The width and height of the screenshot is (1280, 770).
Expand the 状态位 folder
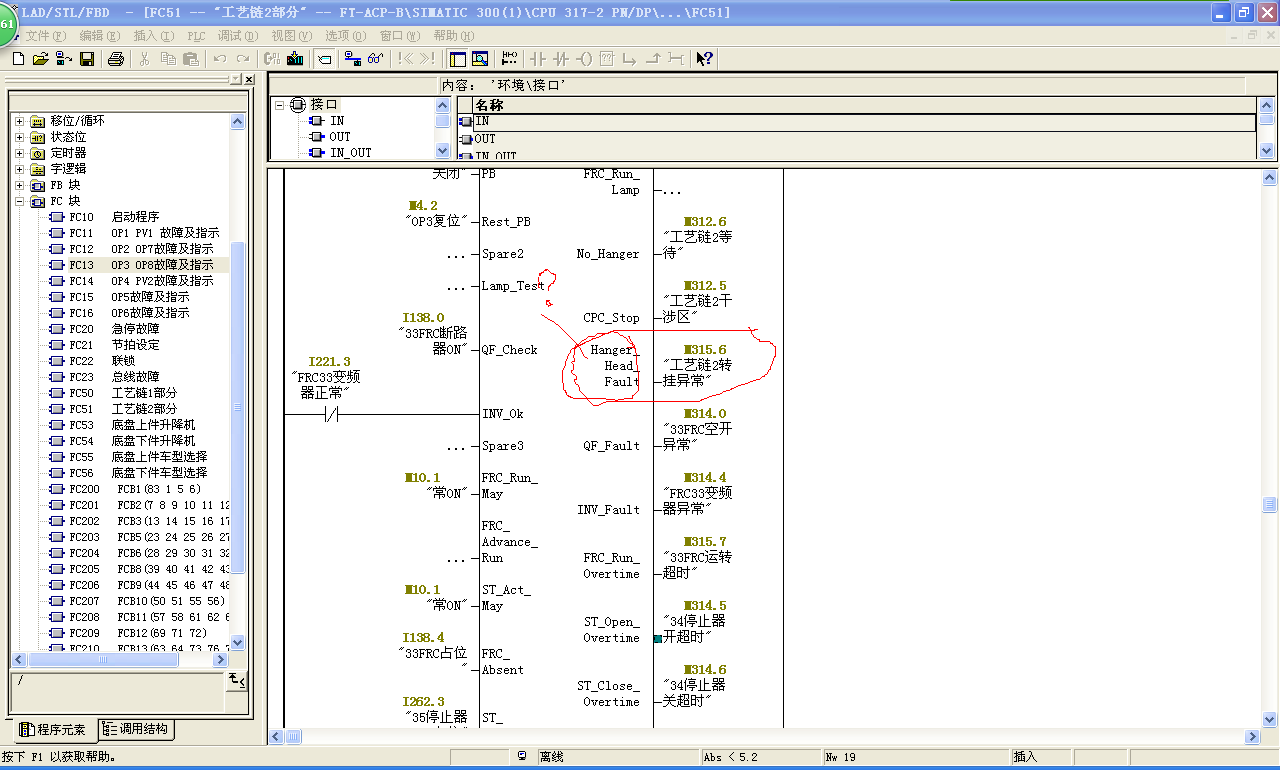click(19, 137)
